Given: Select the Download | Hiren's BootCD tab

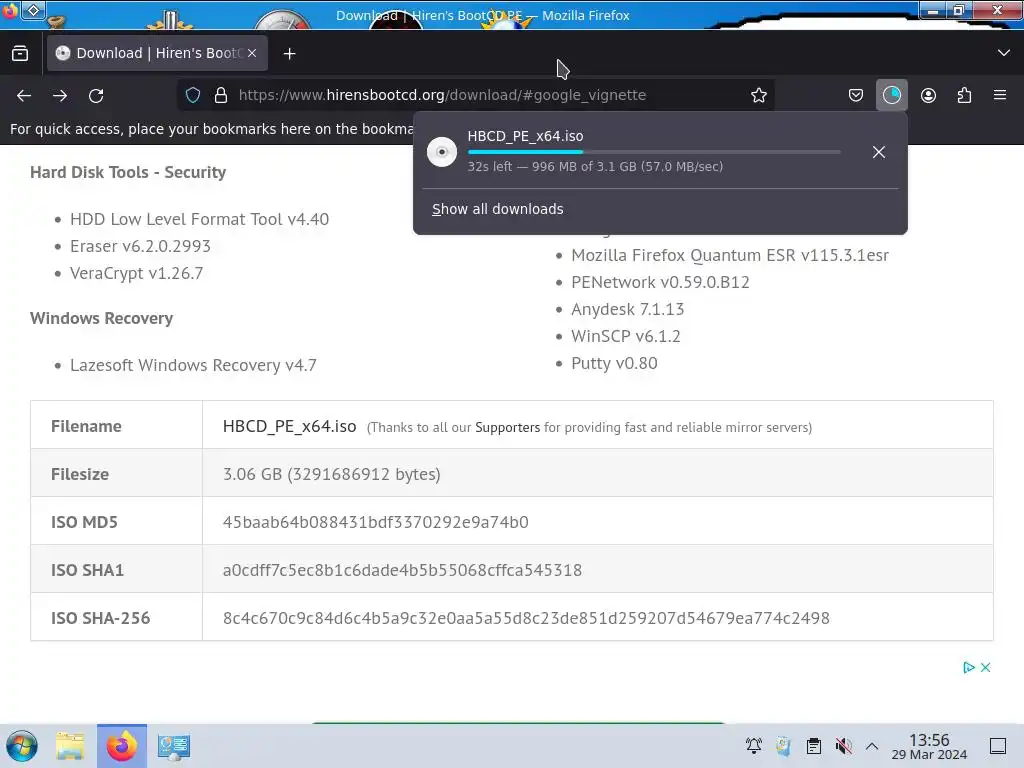Looking at the screenshot, I should [x=157, y=53].
